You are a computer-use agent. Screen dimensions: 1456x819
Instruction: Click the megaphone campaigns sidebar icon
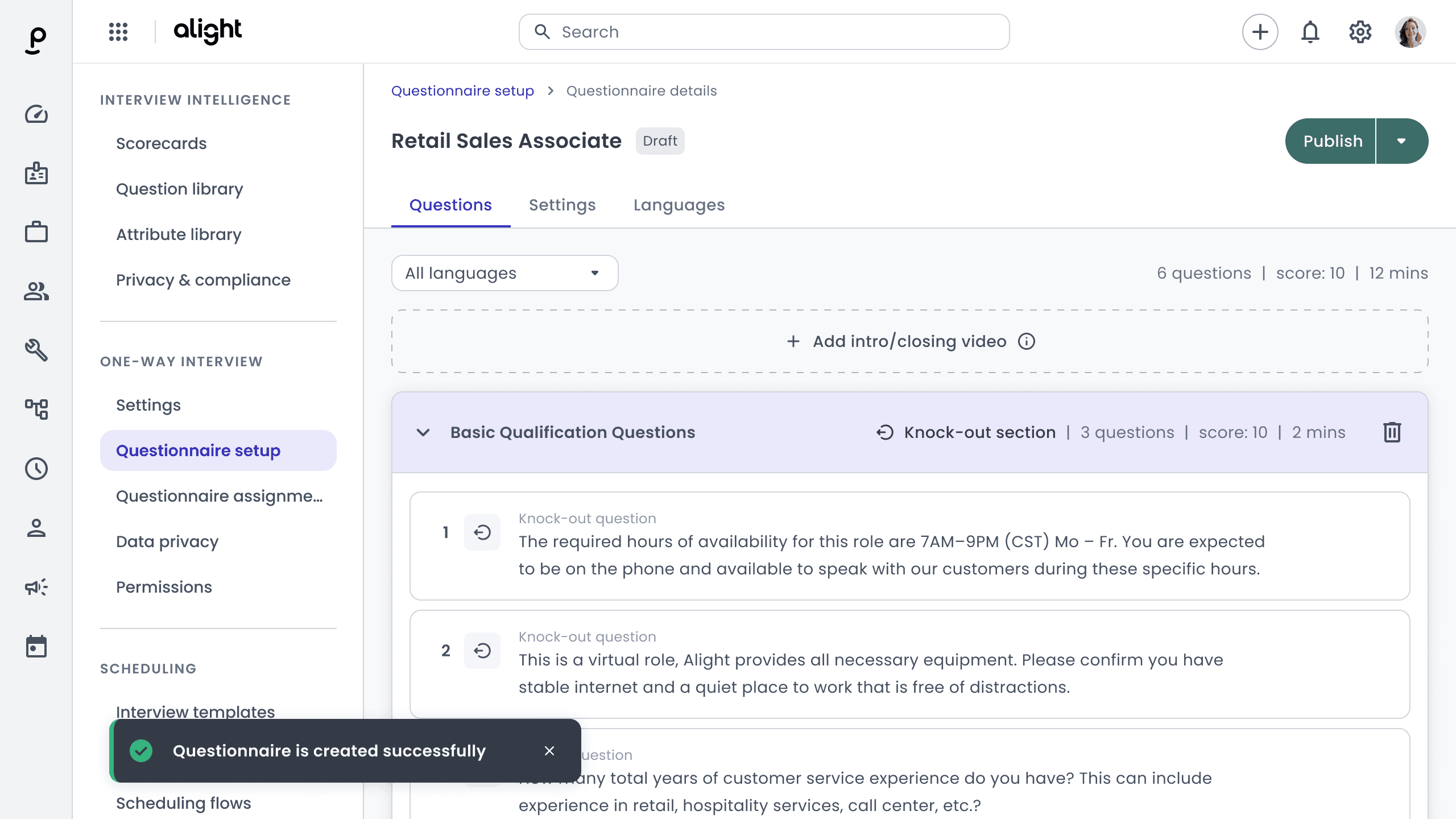click(x=36, y=587)
